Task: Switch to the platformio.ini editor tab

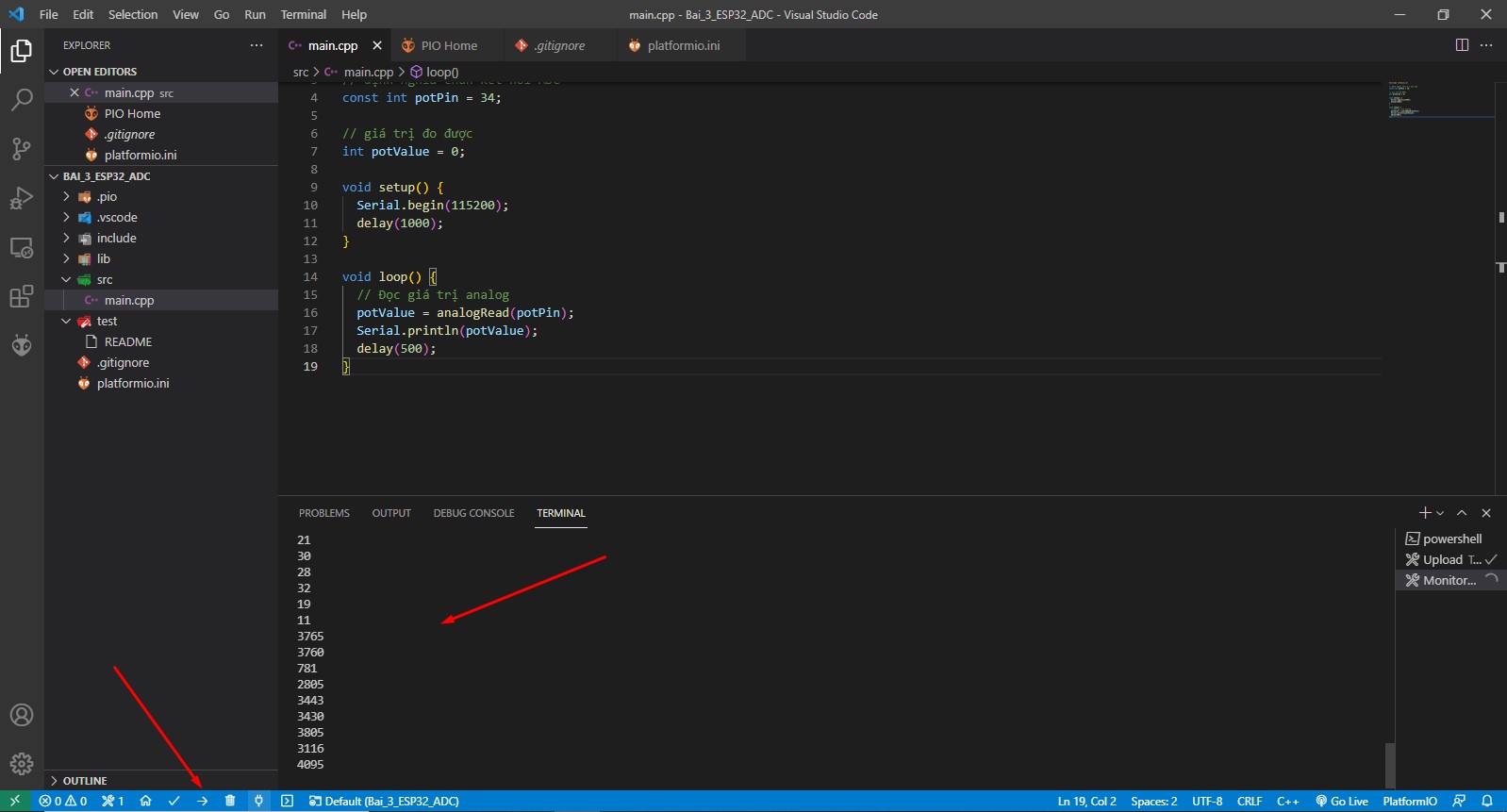Action: [683, 45]
